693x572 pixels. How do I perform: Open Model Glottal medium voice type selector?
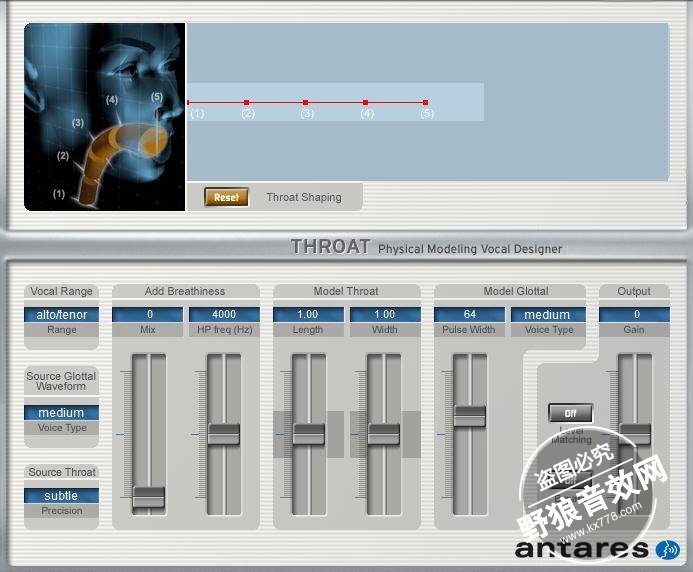coord(548,315)
